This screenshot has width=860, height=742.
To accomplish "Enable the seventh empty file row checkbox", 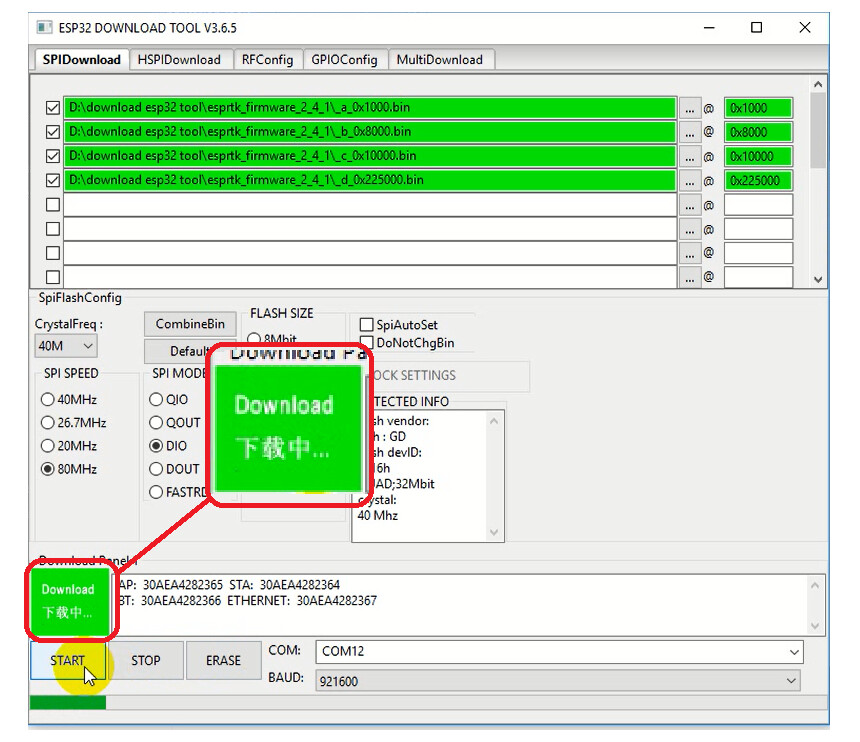I will (53, 253).
